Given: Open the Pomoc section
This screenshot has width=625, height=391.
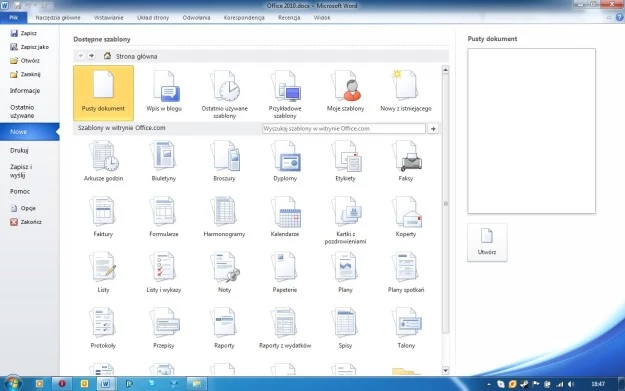Looking at the screenshot, I should [x=20, y=191].
